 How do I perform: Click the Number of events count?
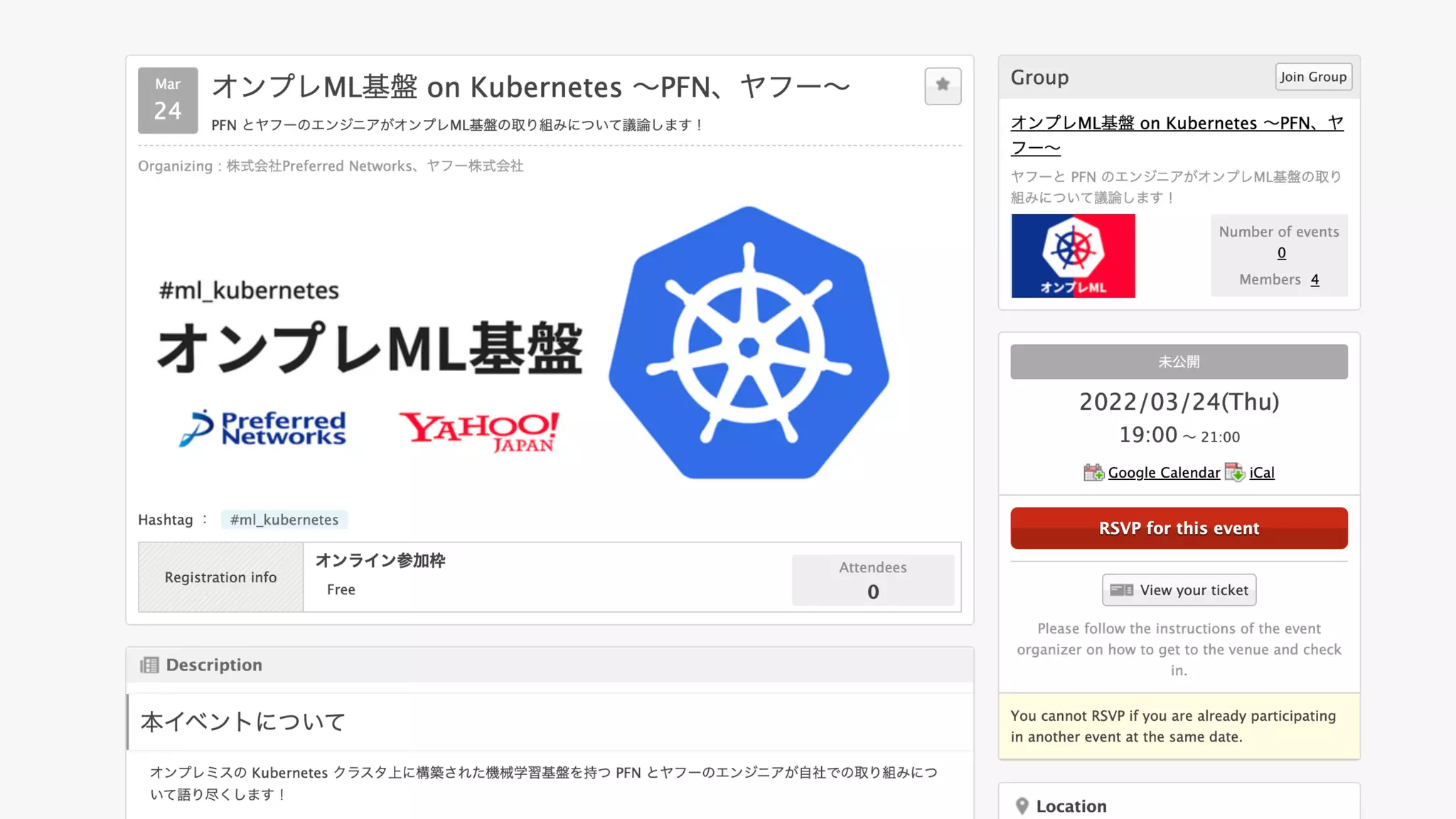1281,253
